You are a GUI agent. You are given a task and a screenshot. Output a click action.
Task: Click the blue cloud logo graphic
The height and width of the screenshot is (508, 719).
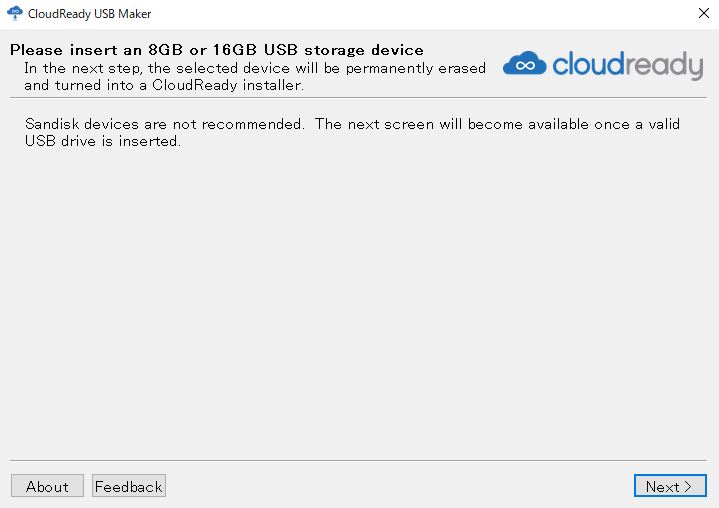click(x=523, y=64)
